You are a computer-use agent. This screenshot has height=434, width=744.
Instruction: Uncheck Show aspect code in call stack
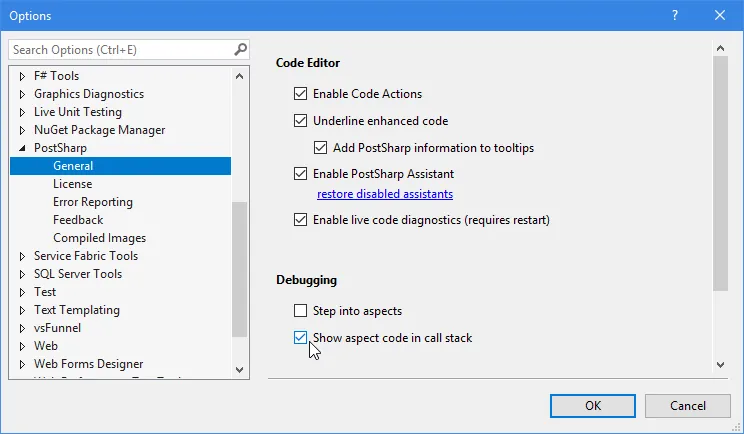pos(300,338)
